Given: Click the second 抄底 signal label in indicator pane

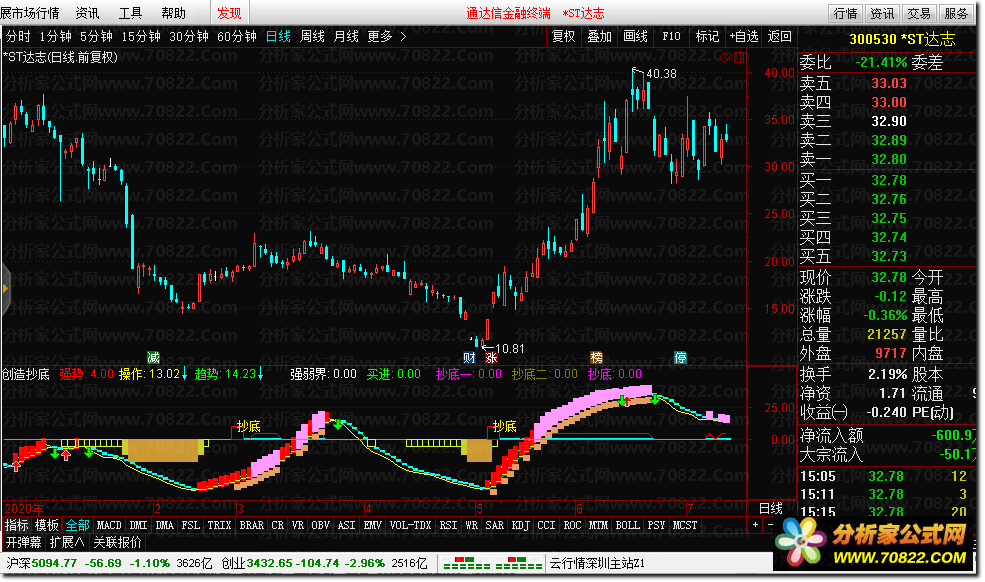Looking at the screenshot, I should (504, 427).
